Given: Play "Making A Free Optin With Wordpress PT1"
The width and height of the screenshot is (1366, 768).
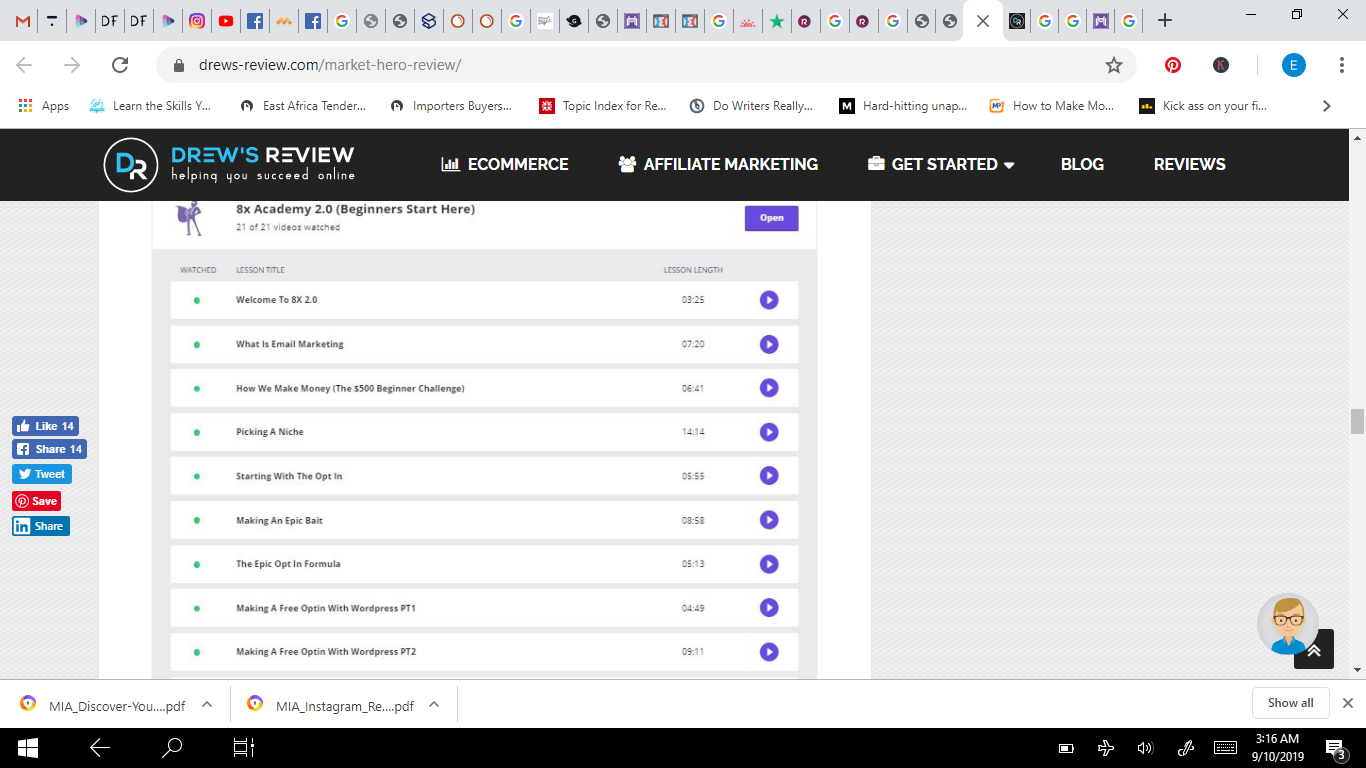Looking at the screenshot, I should tap(768, 608).
